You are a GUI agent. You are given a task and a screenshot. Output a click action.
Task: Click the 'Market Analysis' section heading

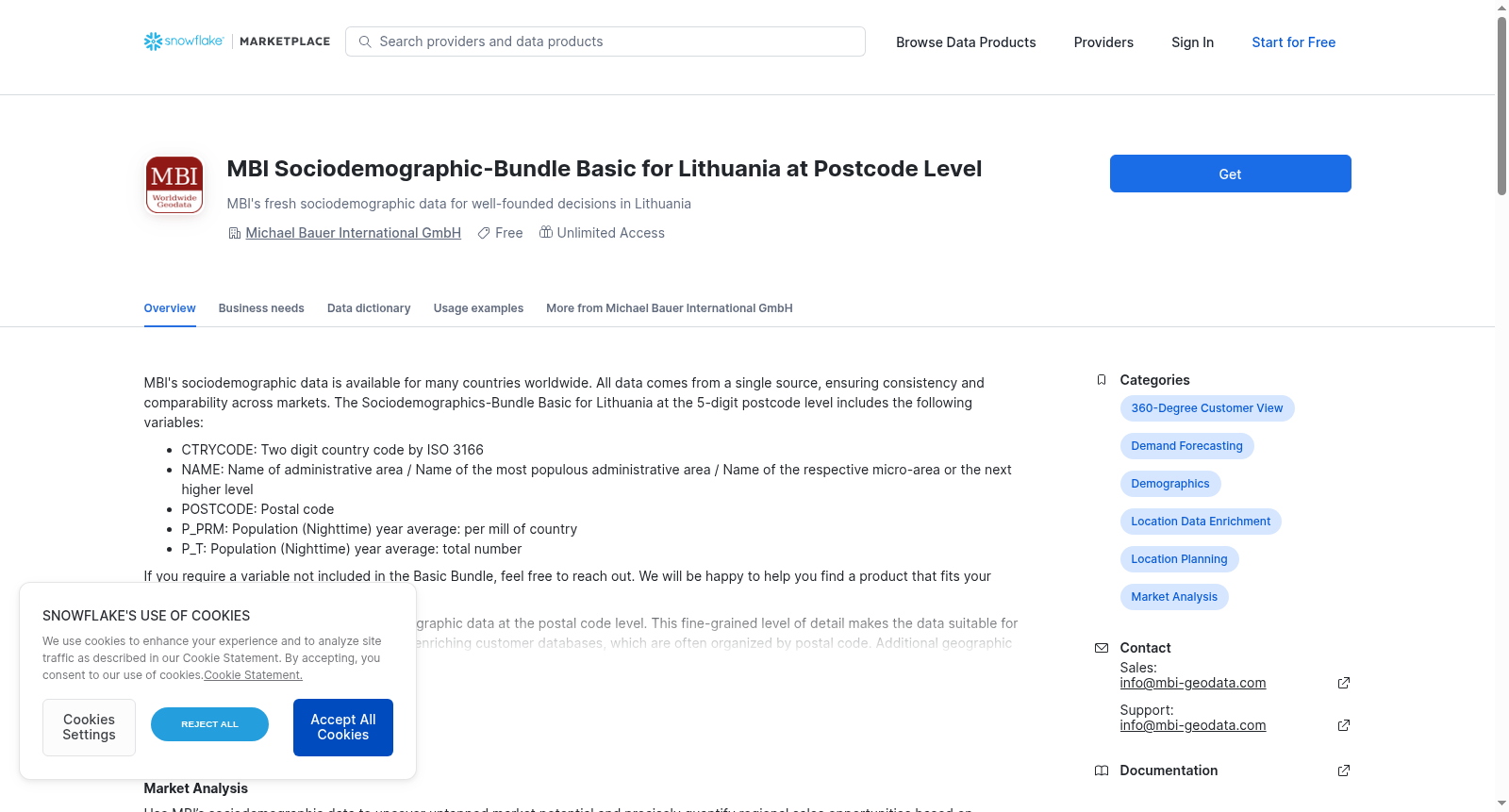tap(196, 788)
